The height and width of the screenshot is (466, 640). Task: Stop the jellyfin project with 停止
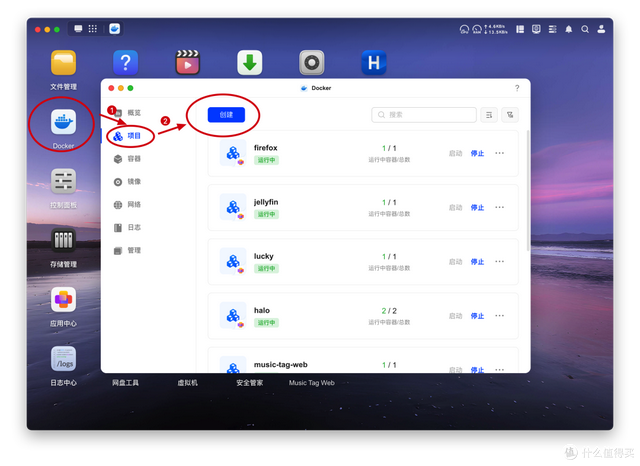[x=477, y=208]
